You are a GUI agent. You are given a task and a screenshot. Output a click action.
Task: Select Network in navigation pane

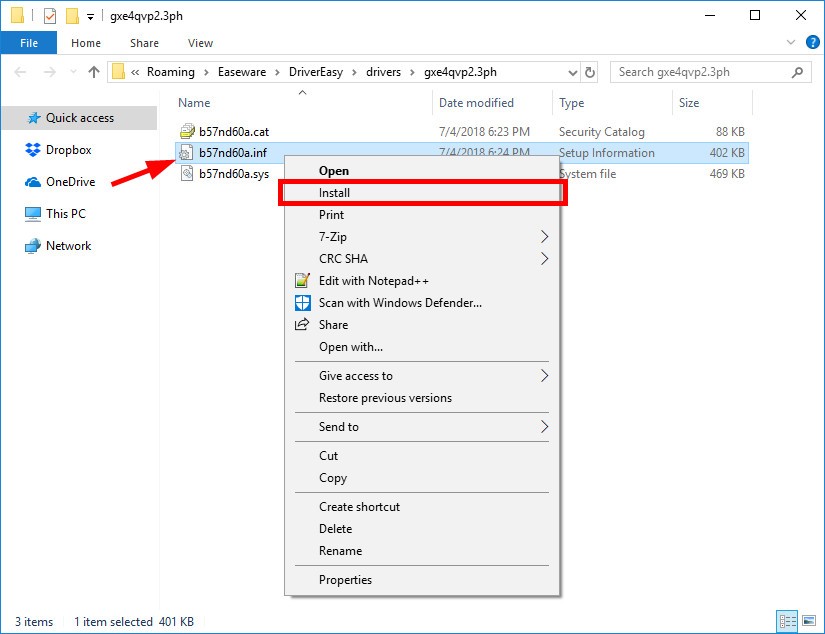[x=68, y=246]
